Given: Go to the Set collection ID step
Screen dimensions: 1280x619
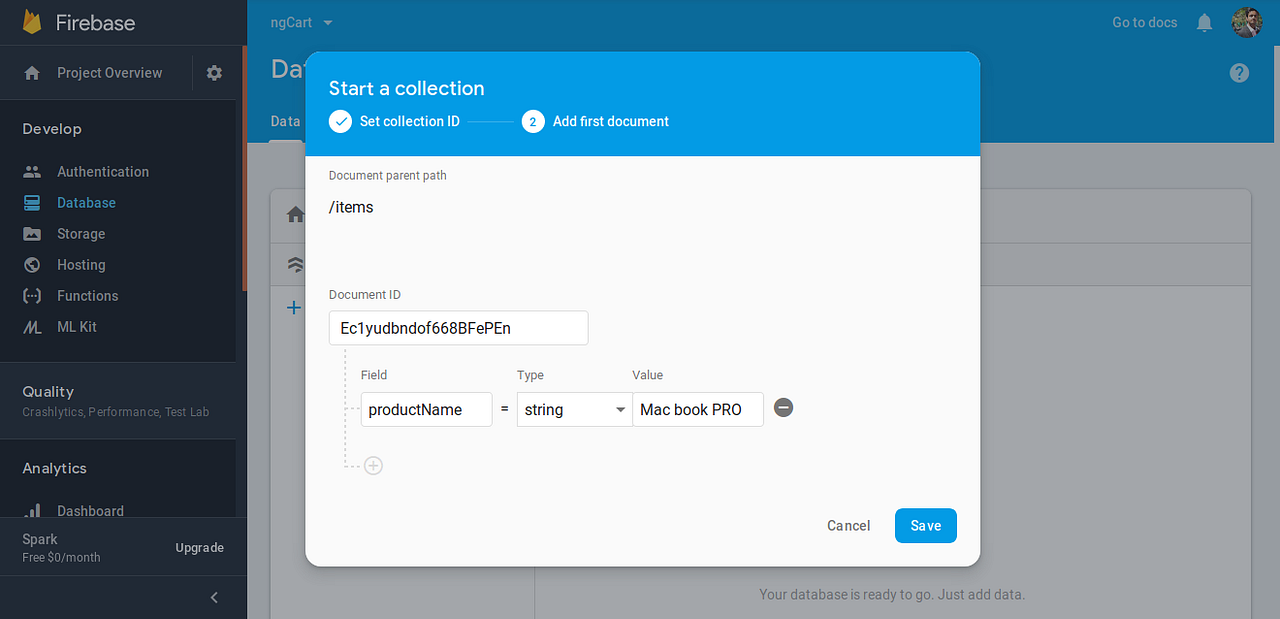Looking at the screenshot, I should pos(395,121).
